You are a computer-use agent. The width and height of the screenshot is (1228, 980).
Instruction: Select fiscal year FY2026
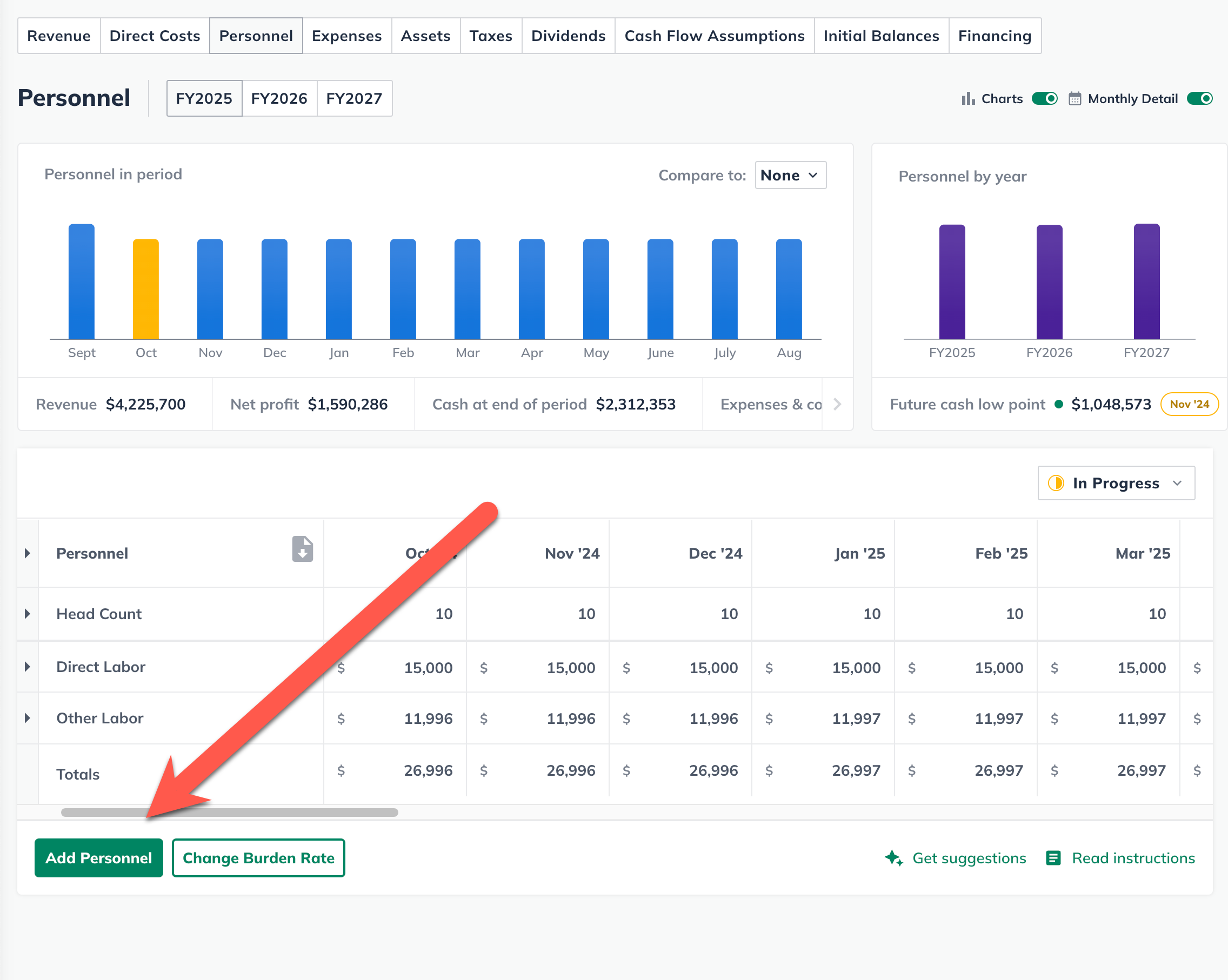tap(279, 98)
